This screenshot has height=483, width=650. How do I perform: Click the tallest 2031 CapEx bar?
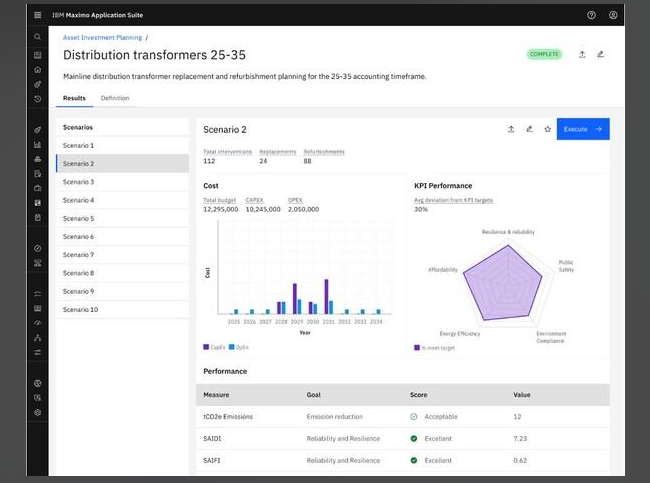(x=326, y=296)
